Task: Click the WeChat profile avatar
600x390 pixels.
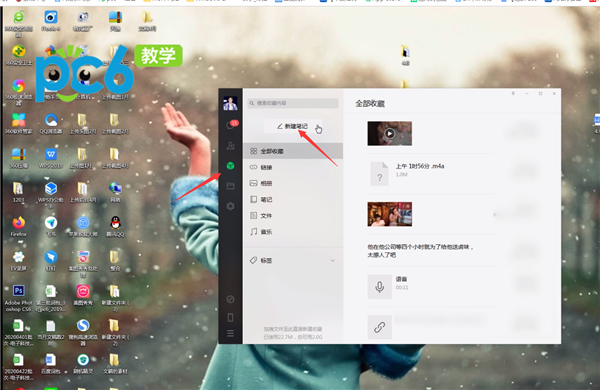Action: [x=230, y=103]
